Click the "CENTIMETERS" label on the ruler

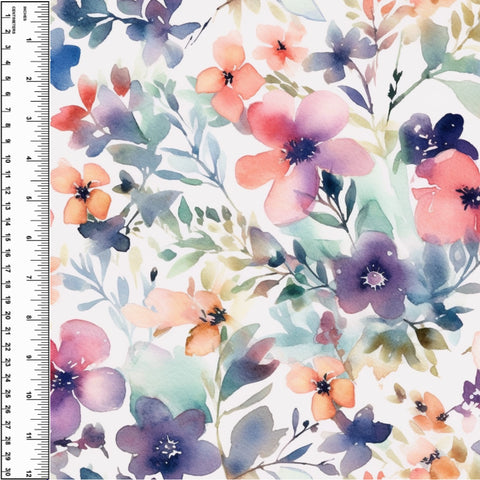click(x=14, y=20)
